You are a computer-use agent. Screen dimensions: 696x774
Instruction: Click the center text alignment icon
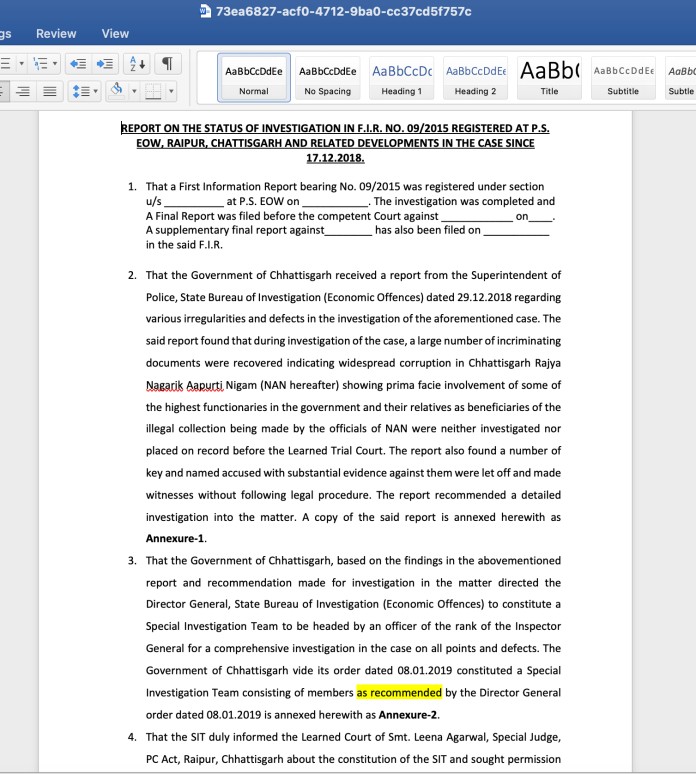tap(2, 91)
